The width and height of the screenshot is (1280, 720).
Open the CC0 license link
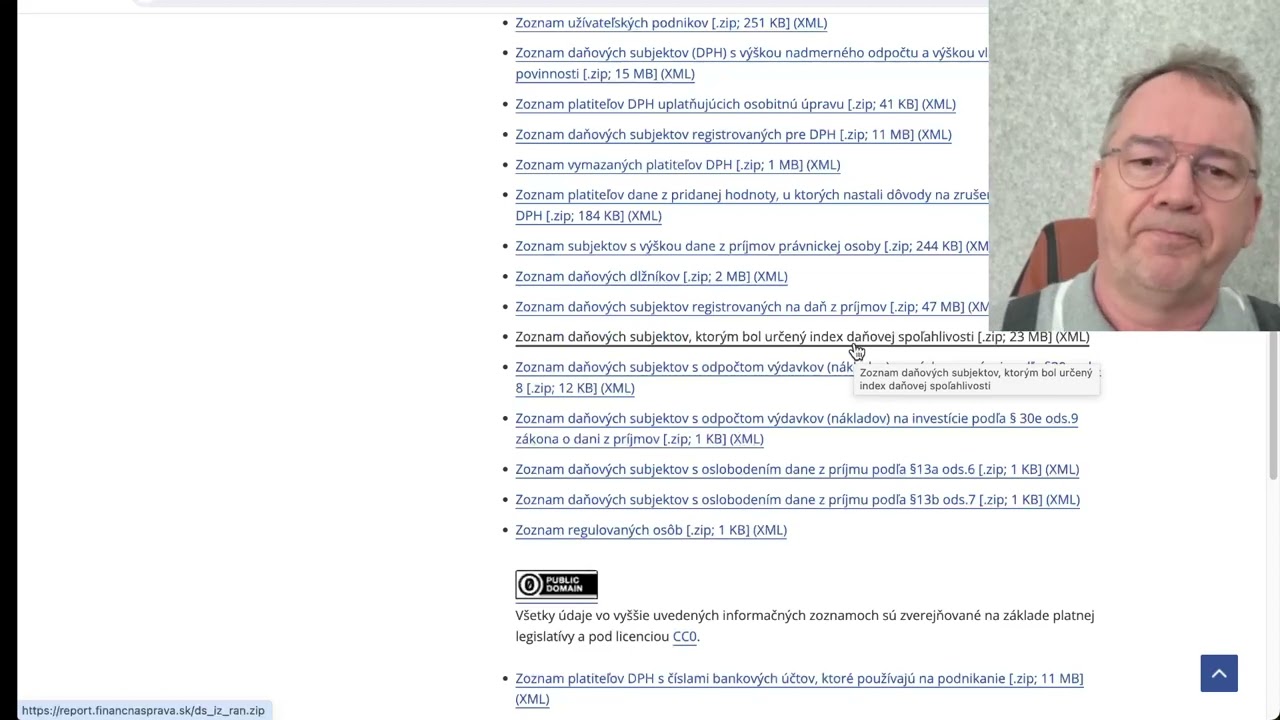click(x=684, y=637)
